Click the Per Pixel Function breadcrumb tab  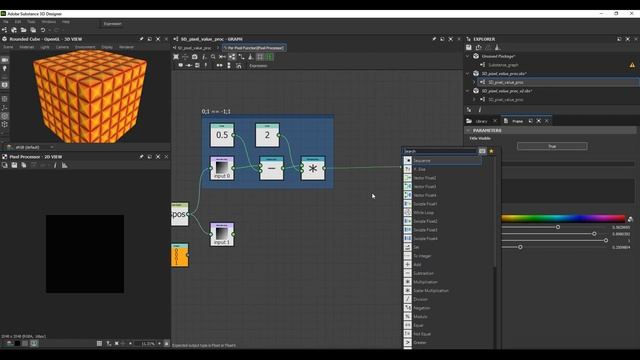point(254,48)
